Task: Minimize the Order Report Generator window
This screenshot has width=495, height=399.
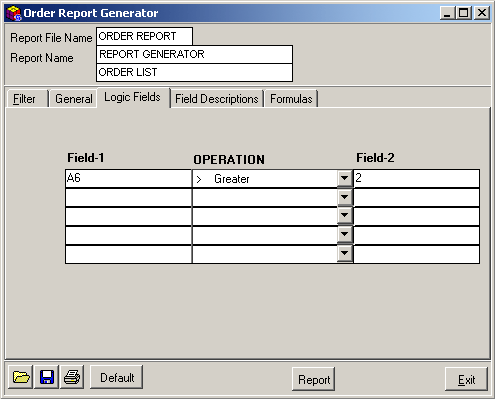Action: pyautogui.click(x=448, y=13)
